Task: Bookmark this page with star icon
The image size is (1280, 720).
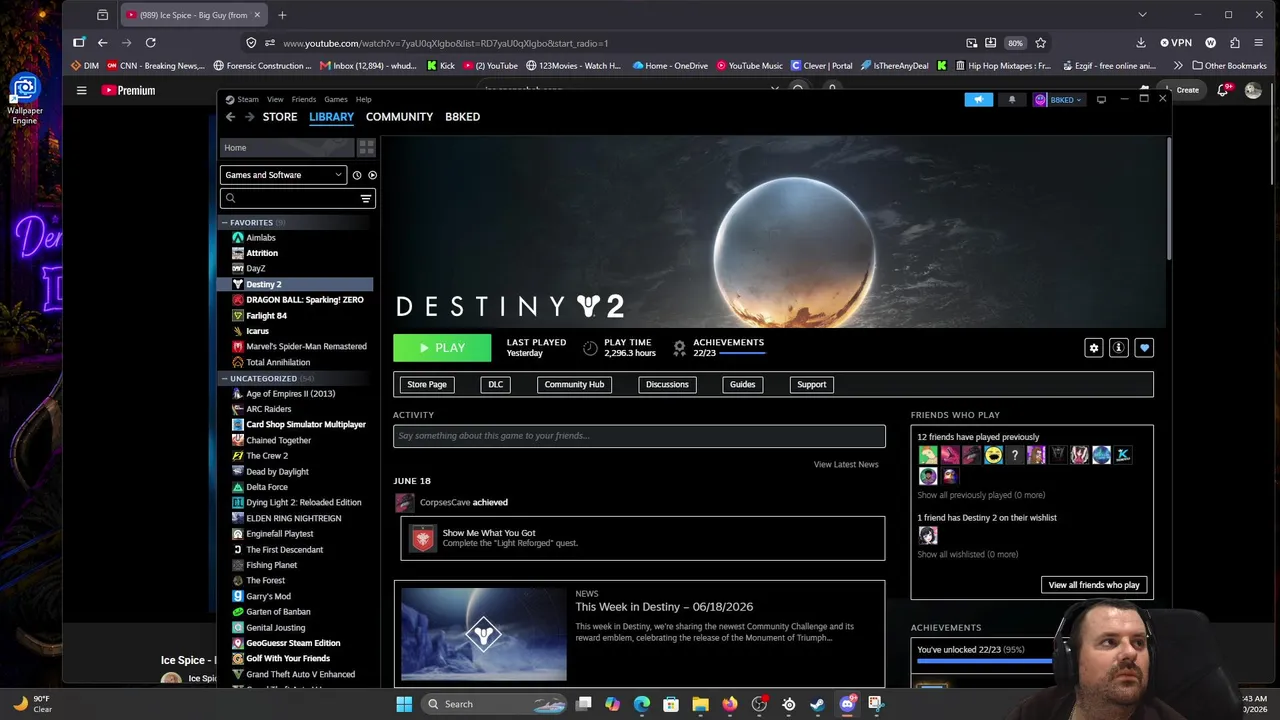Action: tap(1041, 43)
